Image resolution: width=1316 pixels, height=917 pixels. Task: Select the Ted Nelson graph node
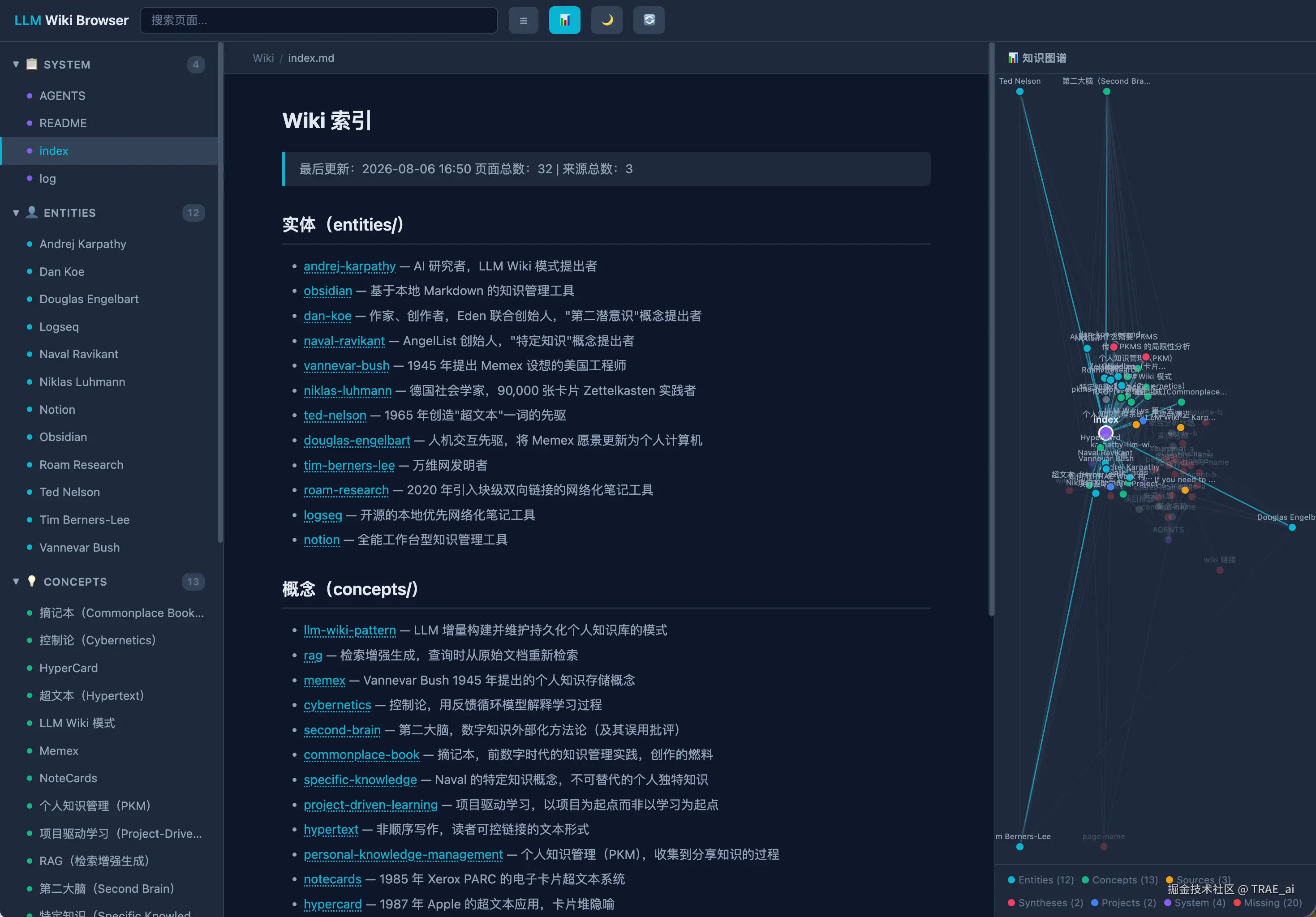pos(1019,92)
